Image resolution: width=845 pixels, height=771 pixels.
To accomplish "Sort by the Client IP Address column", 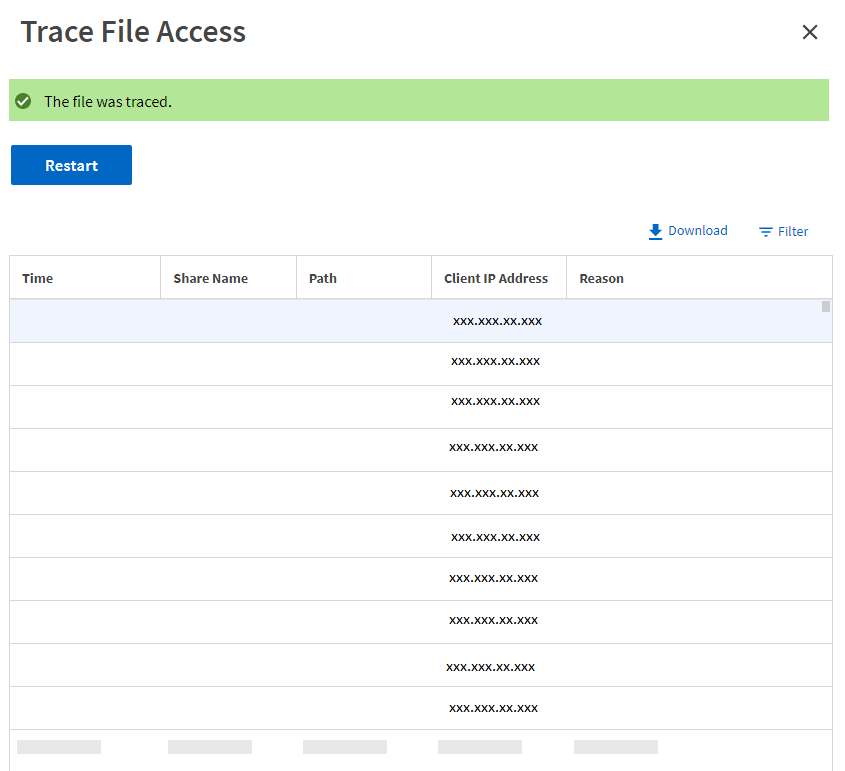I will (x=496, y=278).
